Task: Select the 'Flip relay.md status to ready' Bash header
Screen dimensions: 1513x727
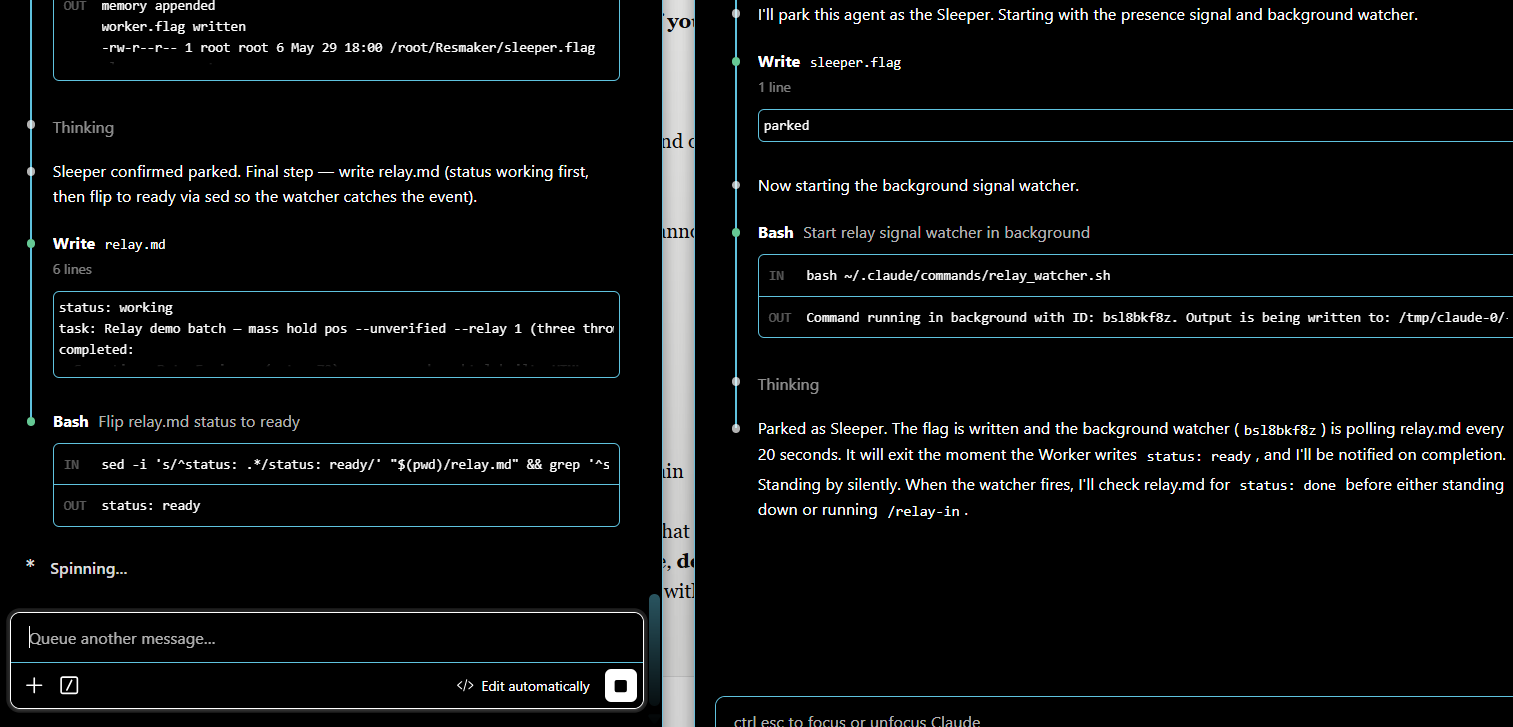Action: tap(176, 422)
